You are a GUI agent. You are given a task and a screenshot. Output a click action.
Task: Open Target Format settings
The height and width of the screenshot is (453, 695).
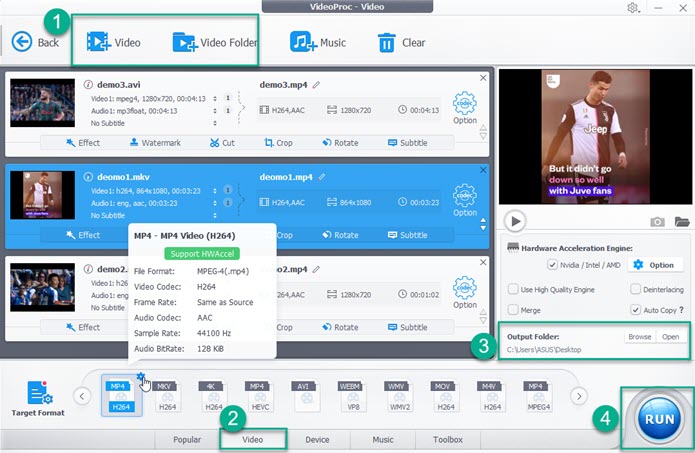coord(38,398)
